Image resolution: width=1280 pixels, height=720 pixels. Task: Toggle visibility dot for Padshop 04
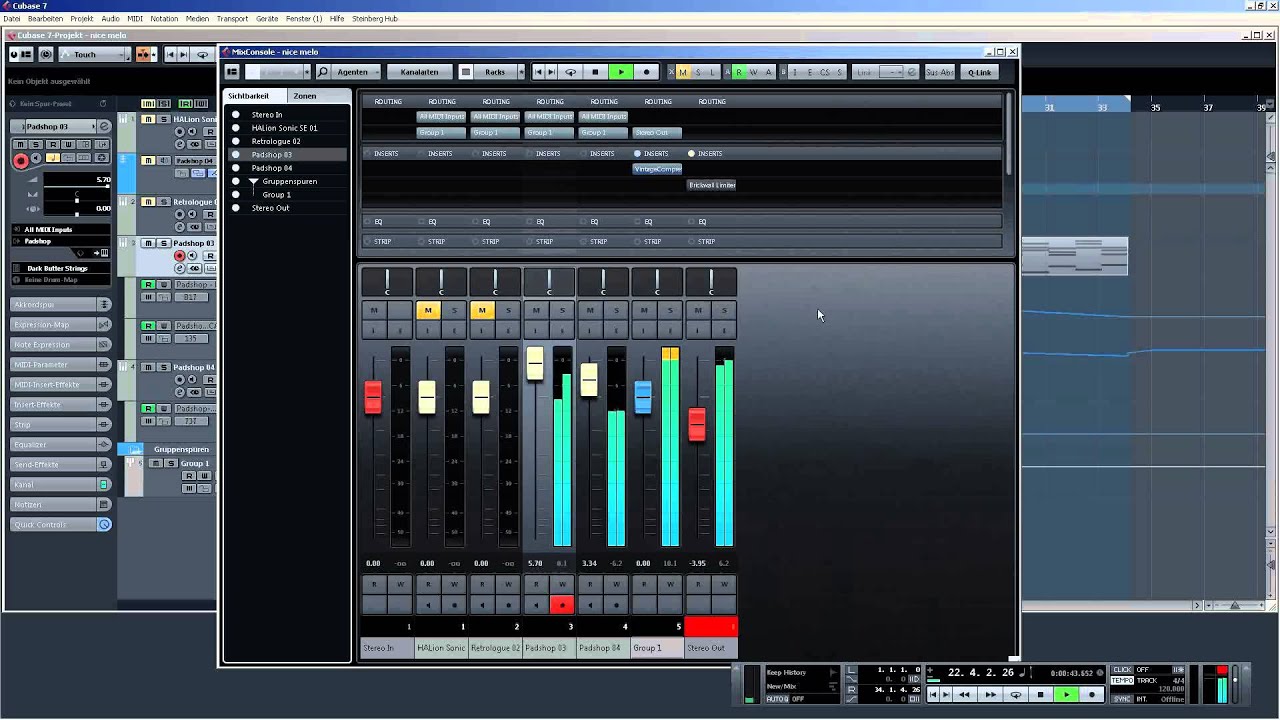tap(236, 168)
